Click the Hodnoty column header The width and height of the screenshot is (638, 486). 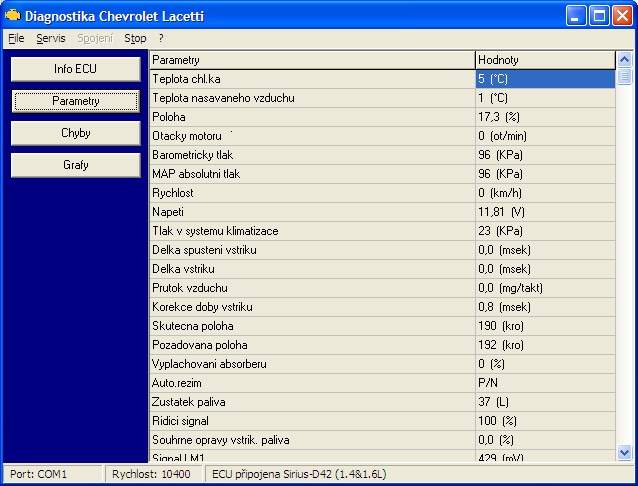click(x=545, y=60)
